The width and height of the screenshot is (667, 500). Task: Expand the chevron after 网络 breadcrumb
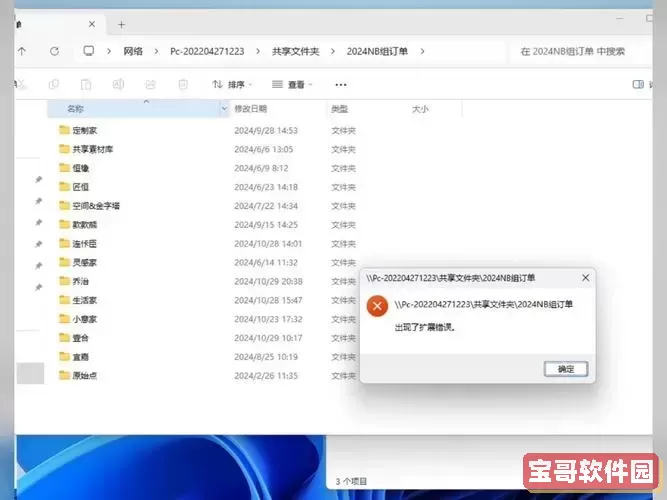click(x=156, y=51)
